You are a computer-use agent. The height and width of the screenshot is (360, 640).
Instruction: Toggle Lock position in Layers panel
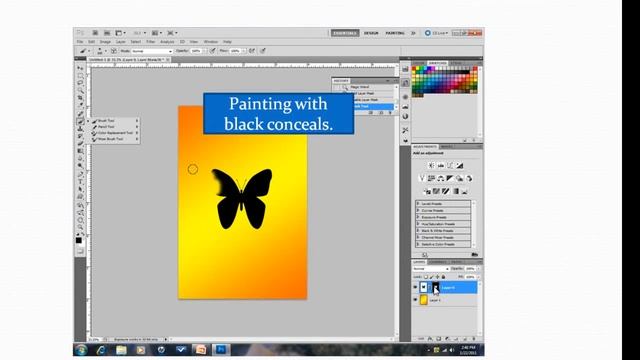tap(438, 277)
